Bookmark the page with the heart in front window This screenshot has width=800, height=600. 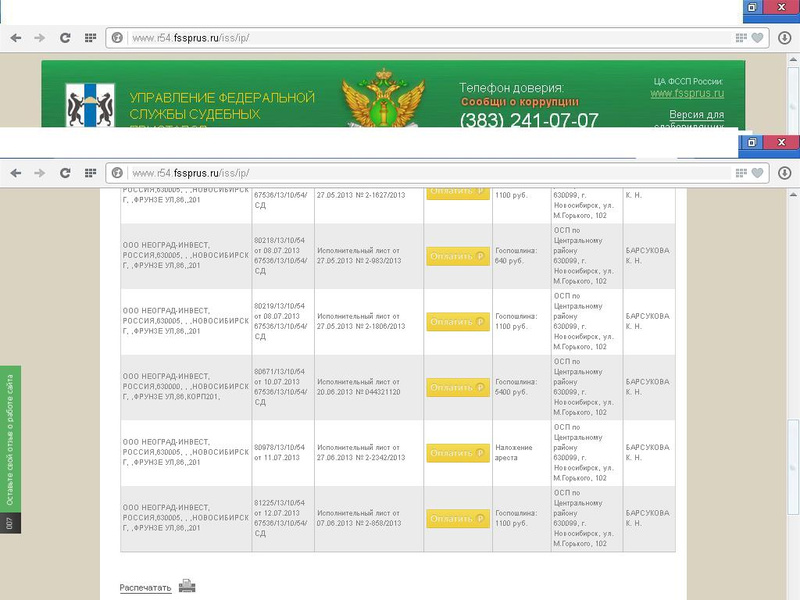coord(758,173)
